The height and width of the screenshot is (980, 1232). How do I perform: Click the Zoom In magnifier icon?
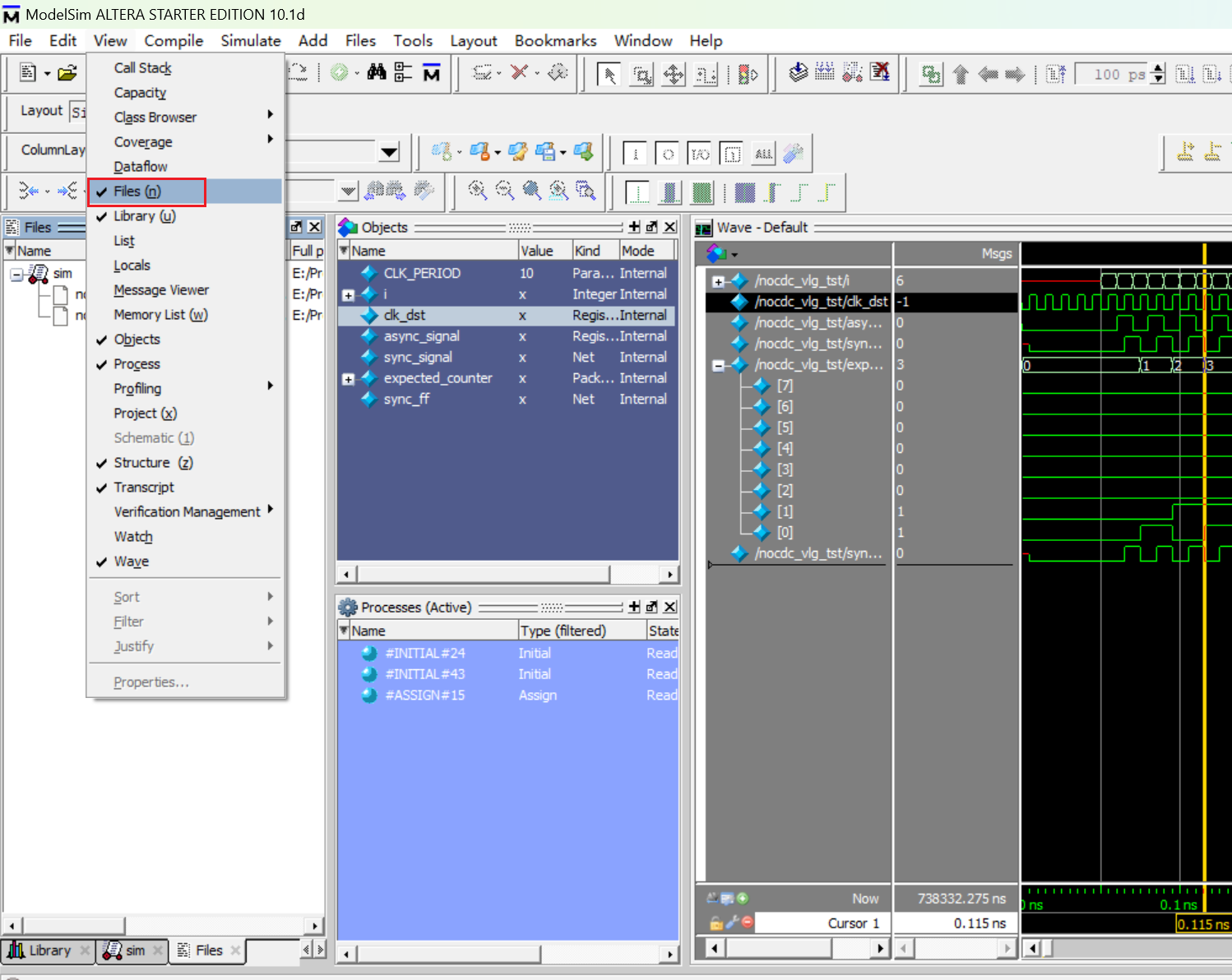(x=477, y=191)
